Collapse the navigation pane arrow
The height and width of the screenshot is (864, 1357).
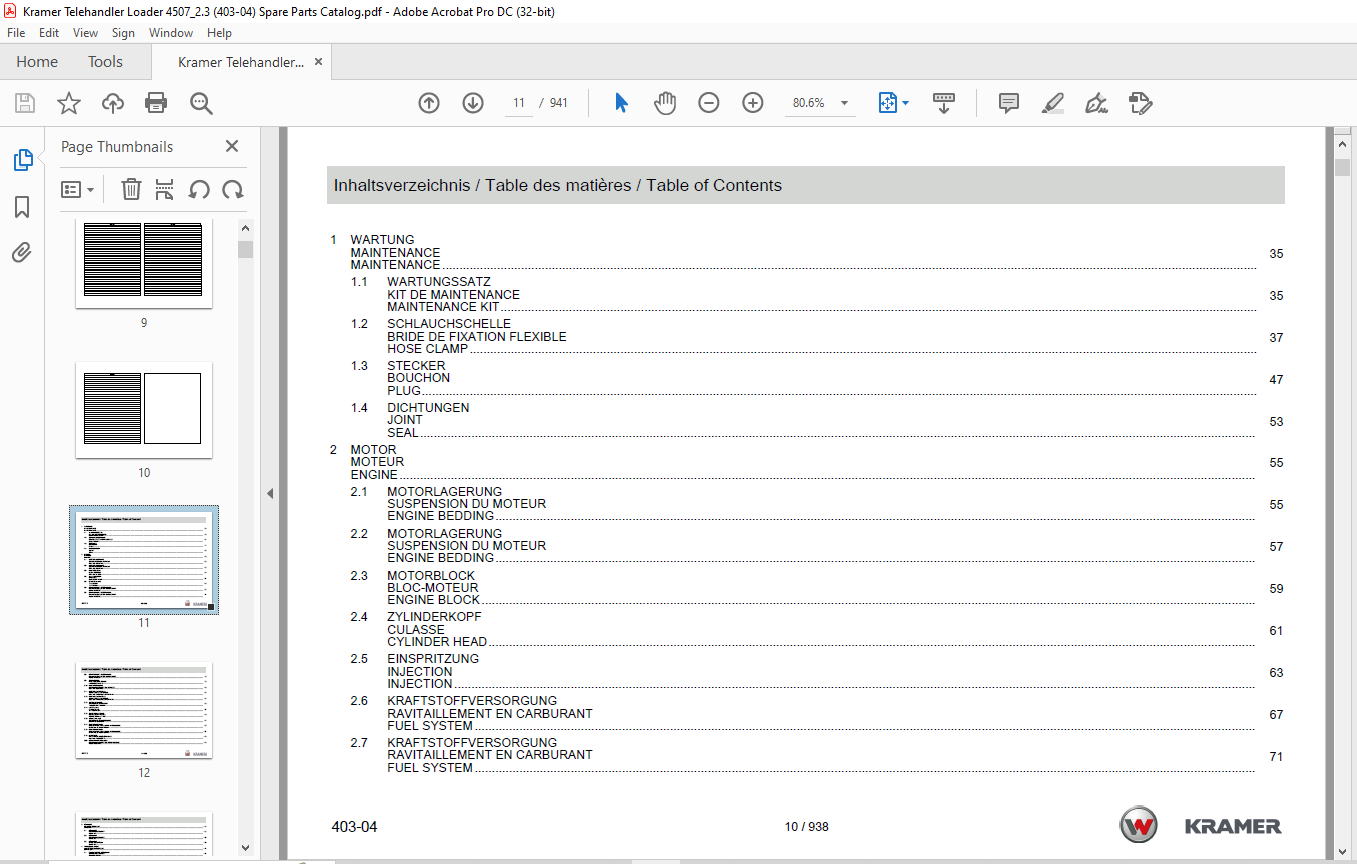[x=269, y=493]
